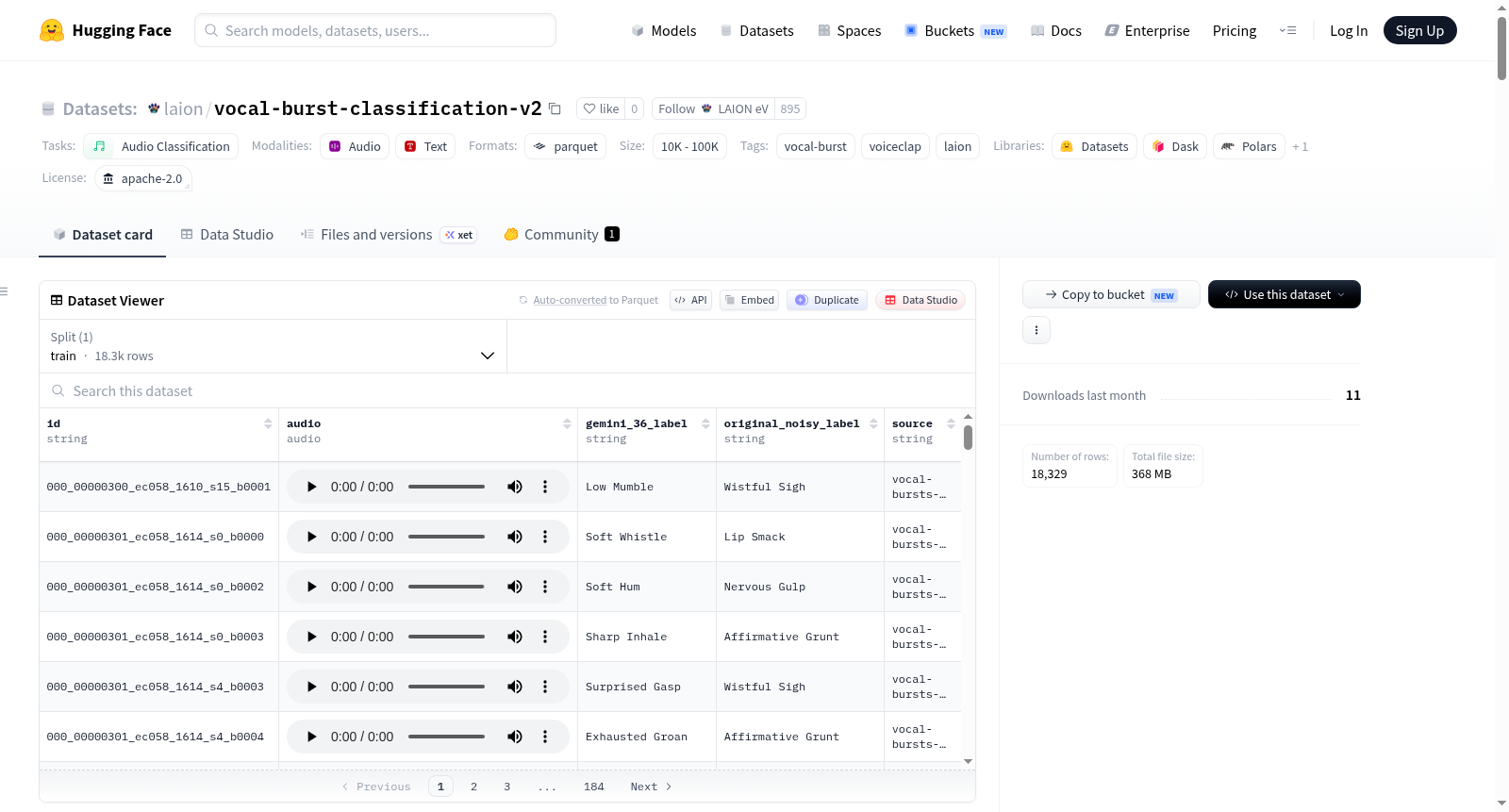Copy dataset name with the copy icon

[x=555, y=109]
